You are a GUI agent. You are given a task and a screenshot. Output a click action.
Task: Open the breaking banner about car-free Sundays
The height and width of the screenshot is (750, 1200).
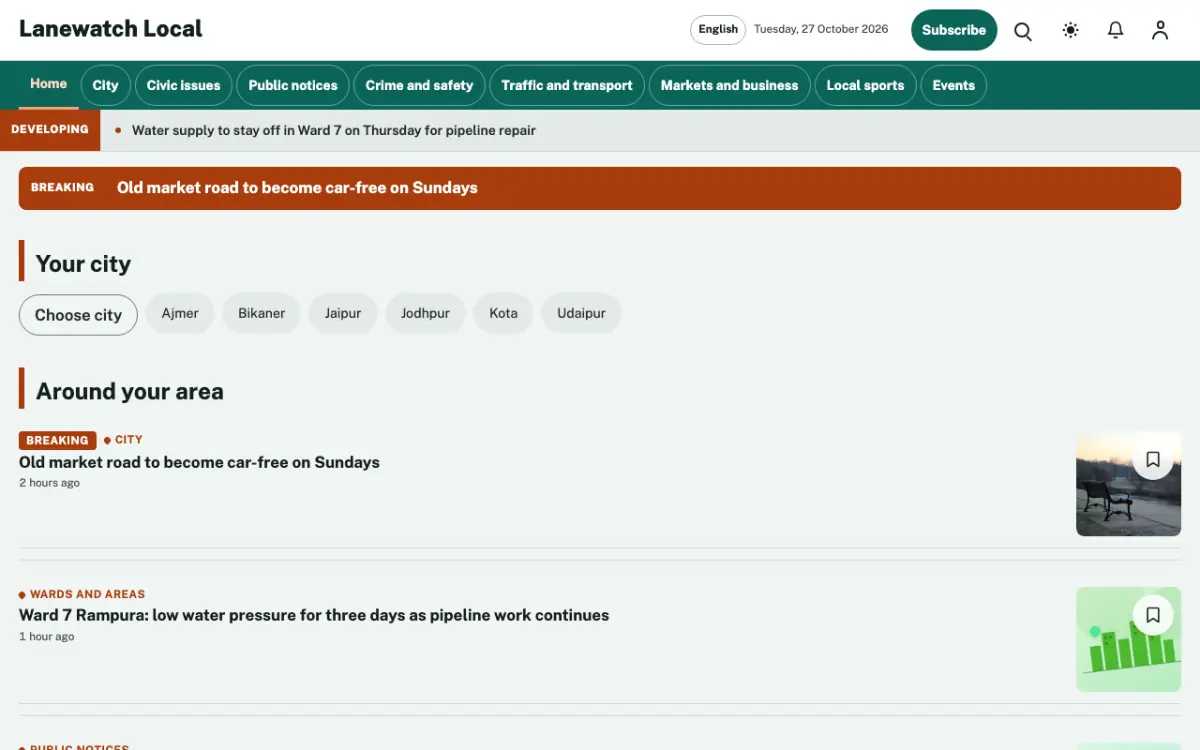click(600, 188)
